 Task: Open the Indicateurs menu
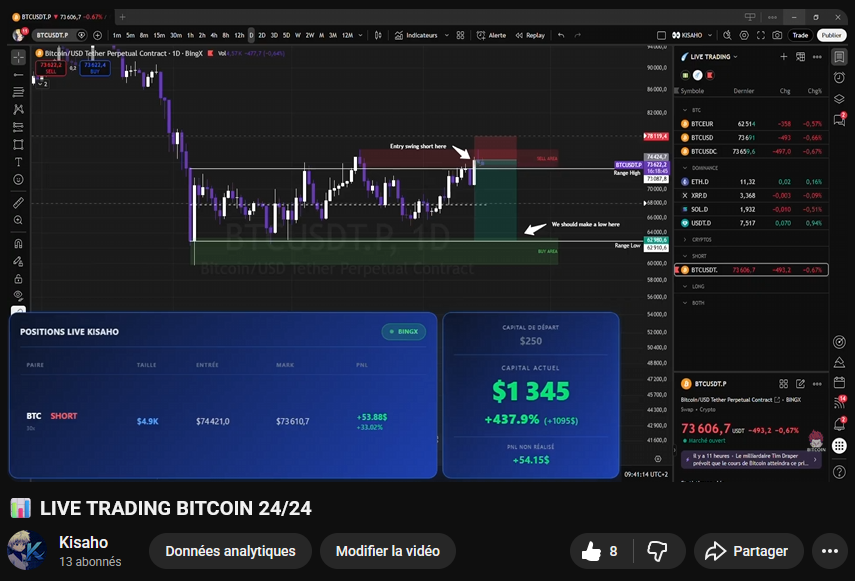[x=416, y=35]
